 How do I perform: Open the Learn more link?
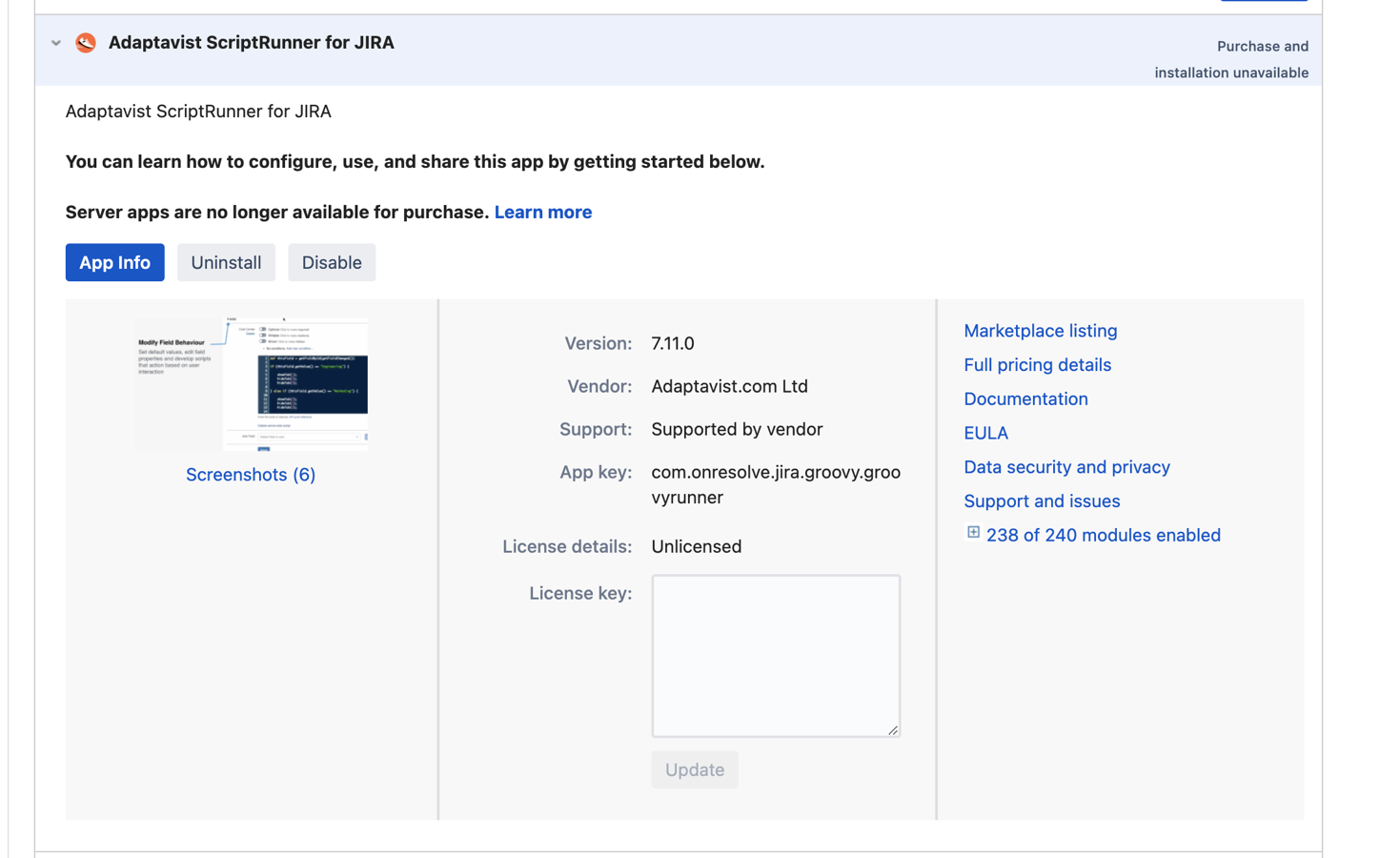542,213
